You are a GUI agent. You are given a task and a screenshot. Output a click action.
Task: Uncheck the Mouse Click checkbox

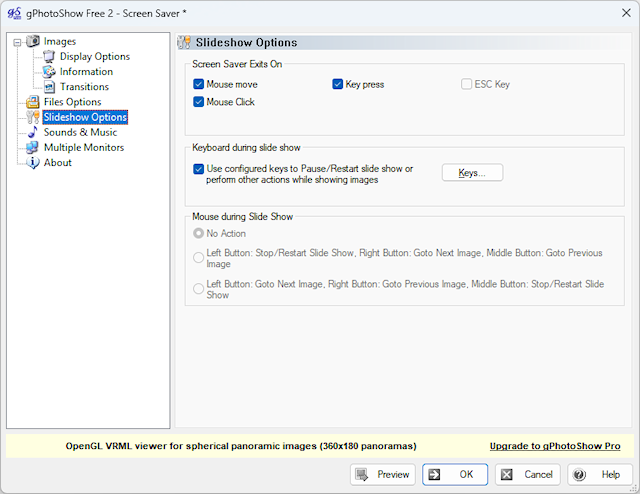[198, 102]
